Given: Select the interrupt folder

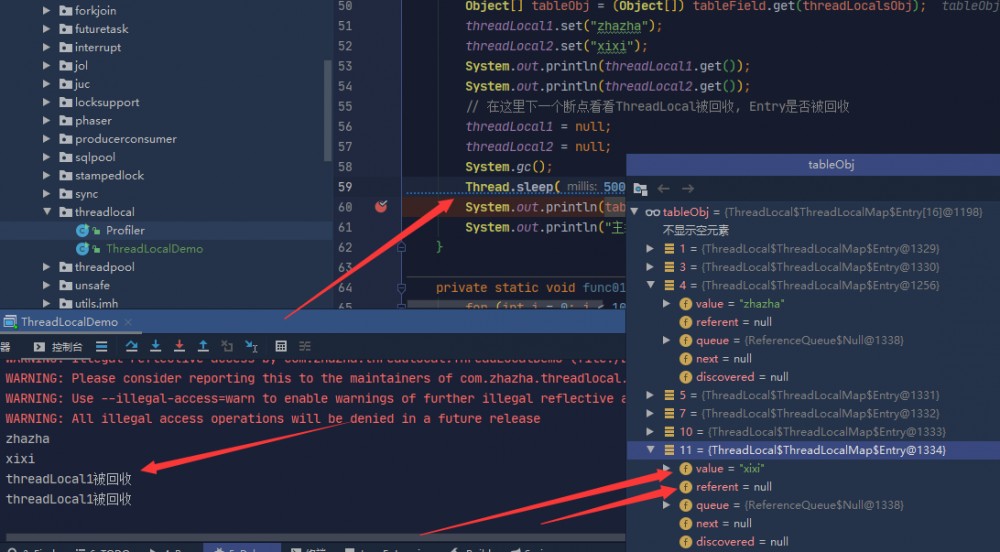Looking at the screenshot, I should [98, 47].
